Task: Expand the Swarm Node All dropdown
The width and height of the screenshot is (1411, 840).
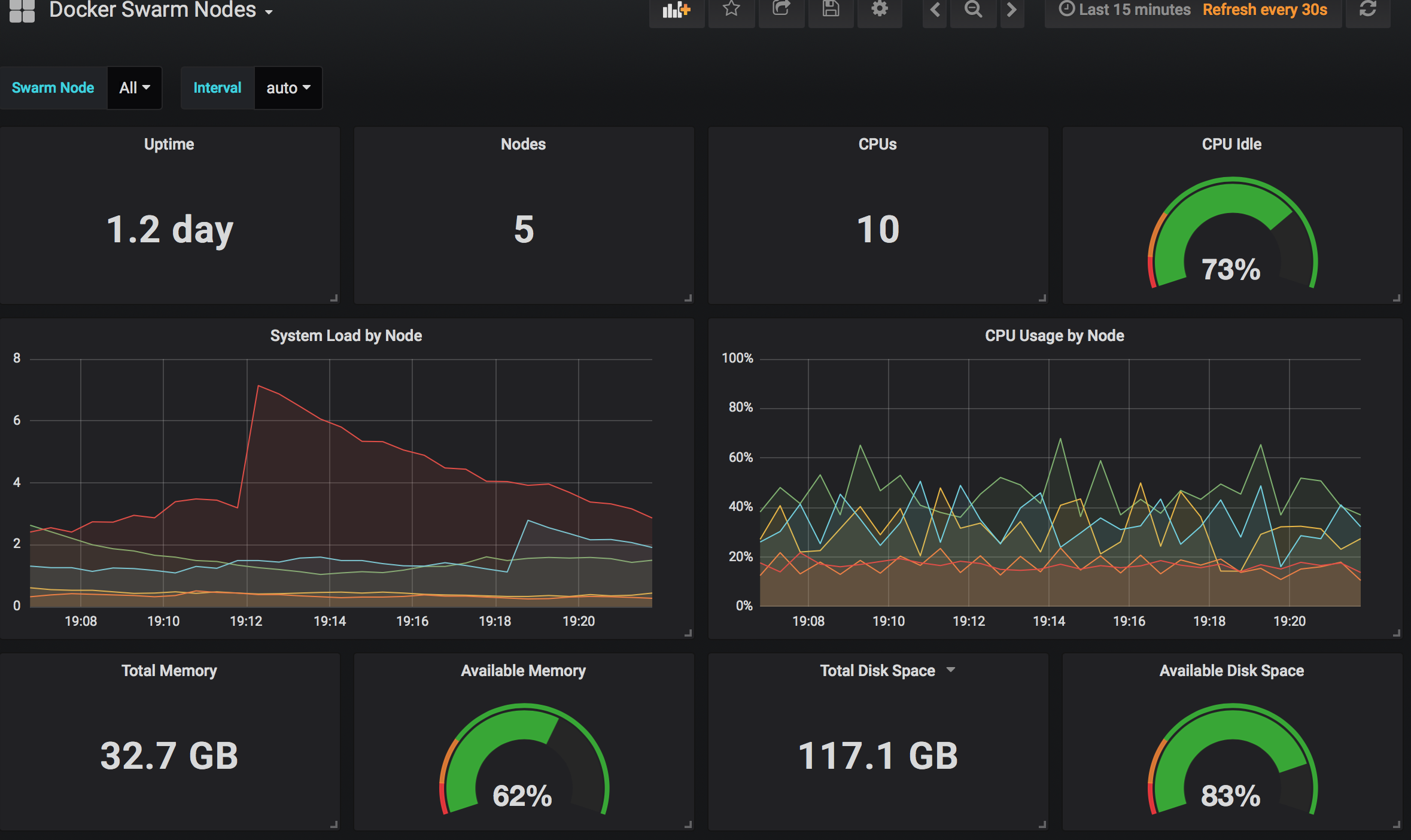Action: [135, 88]
